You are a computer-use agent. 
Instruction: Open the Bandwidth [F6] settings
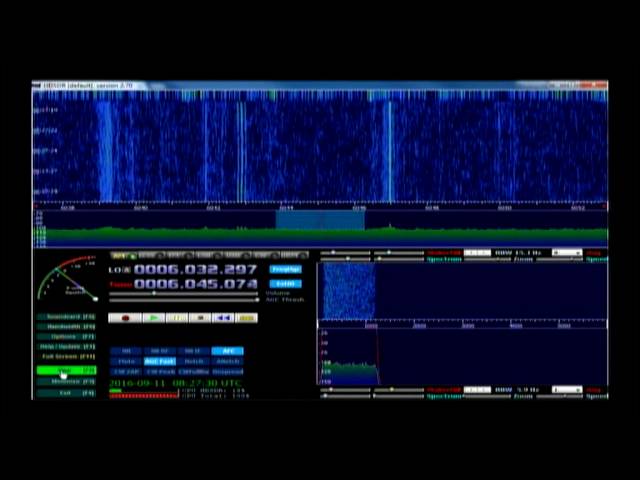(66, 327)
